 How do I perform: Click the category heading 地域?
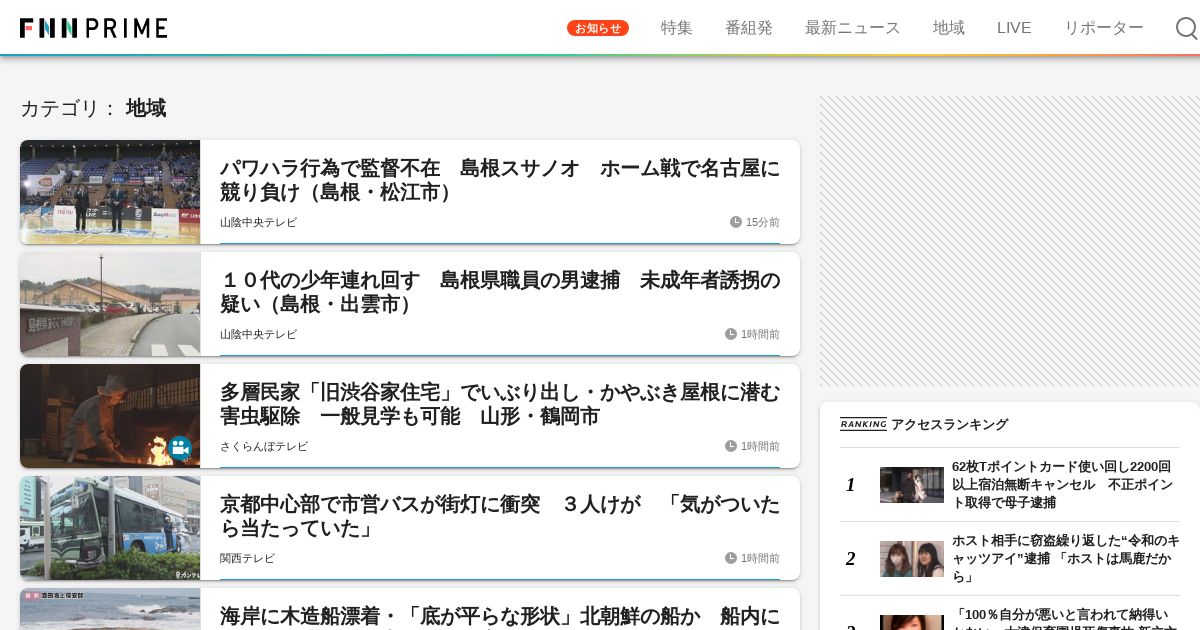[x=146, y=108]
